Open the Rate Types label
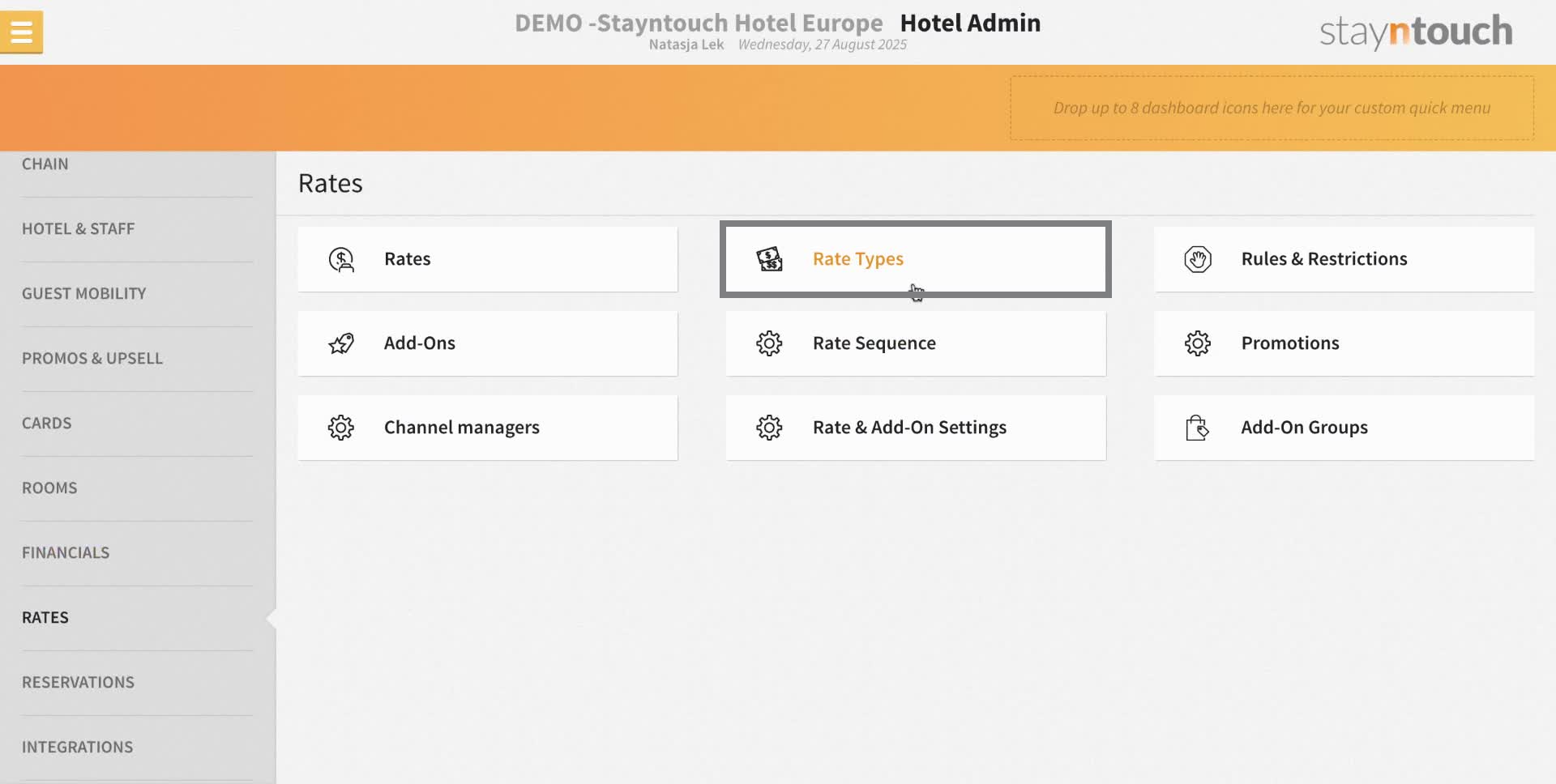Image resolution: width=1556 pixels, height=784 pixels. click(858, 259)
